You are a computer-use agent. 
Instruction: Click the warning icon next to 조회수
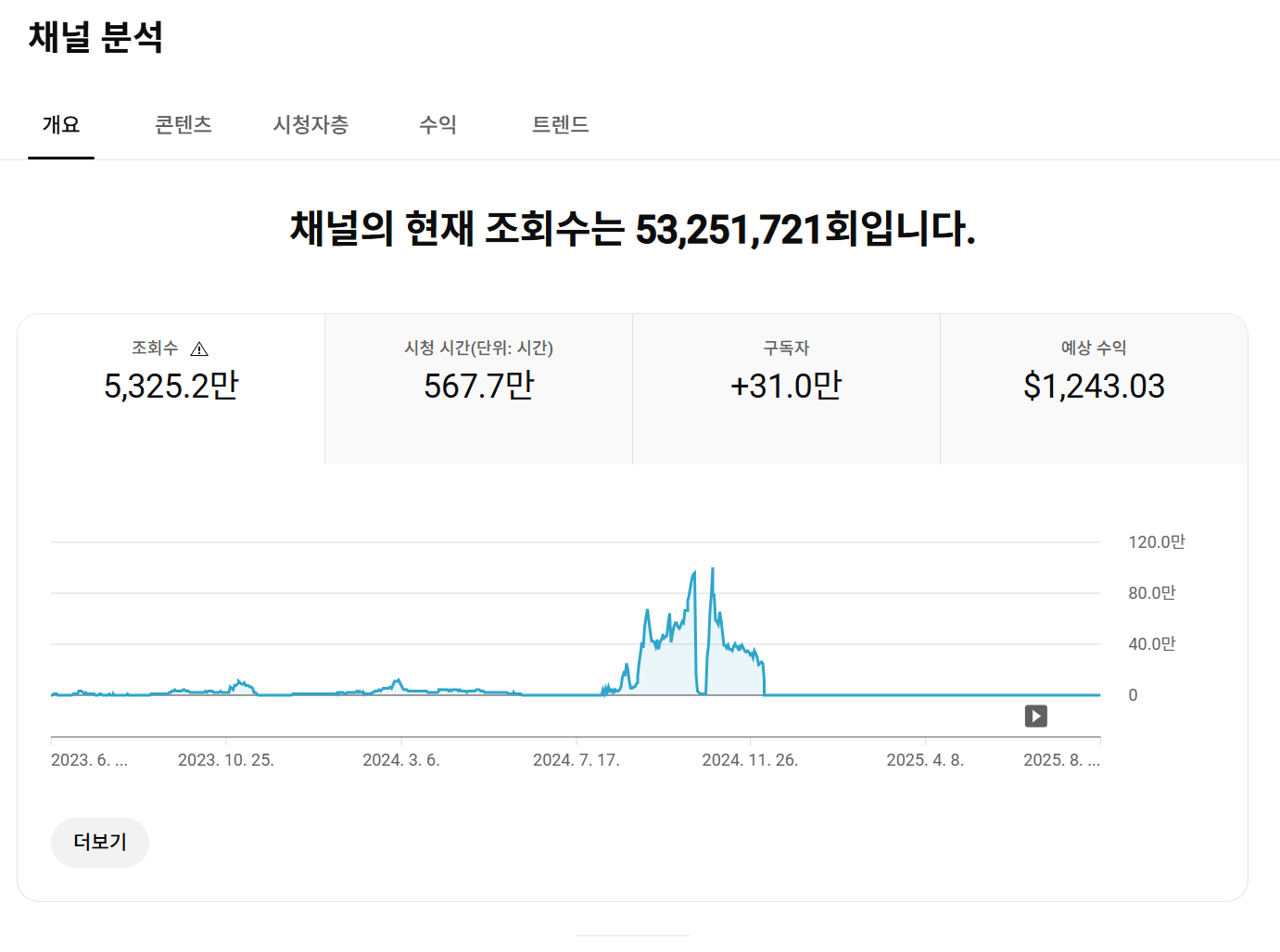(x=199, y=349)
